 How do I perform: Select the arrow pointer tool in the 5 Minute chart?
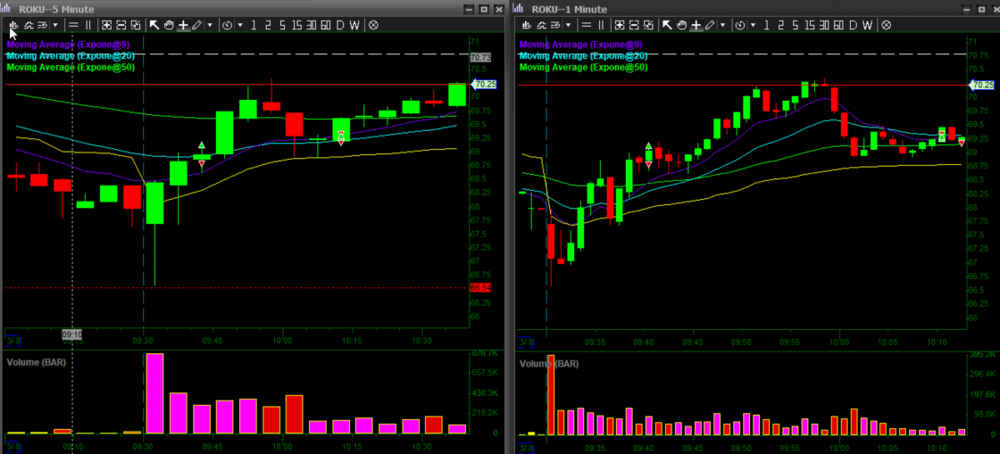(155, 25)
